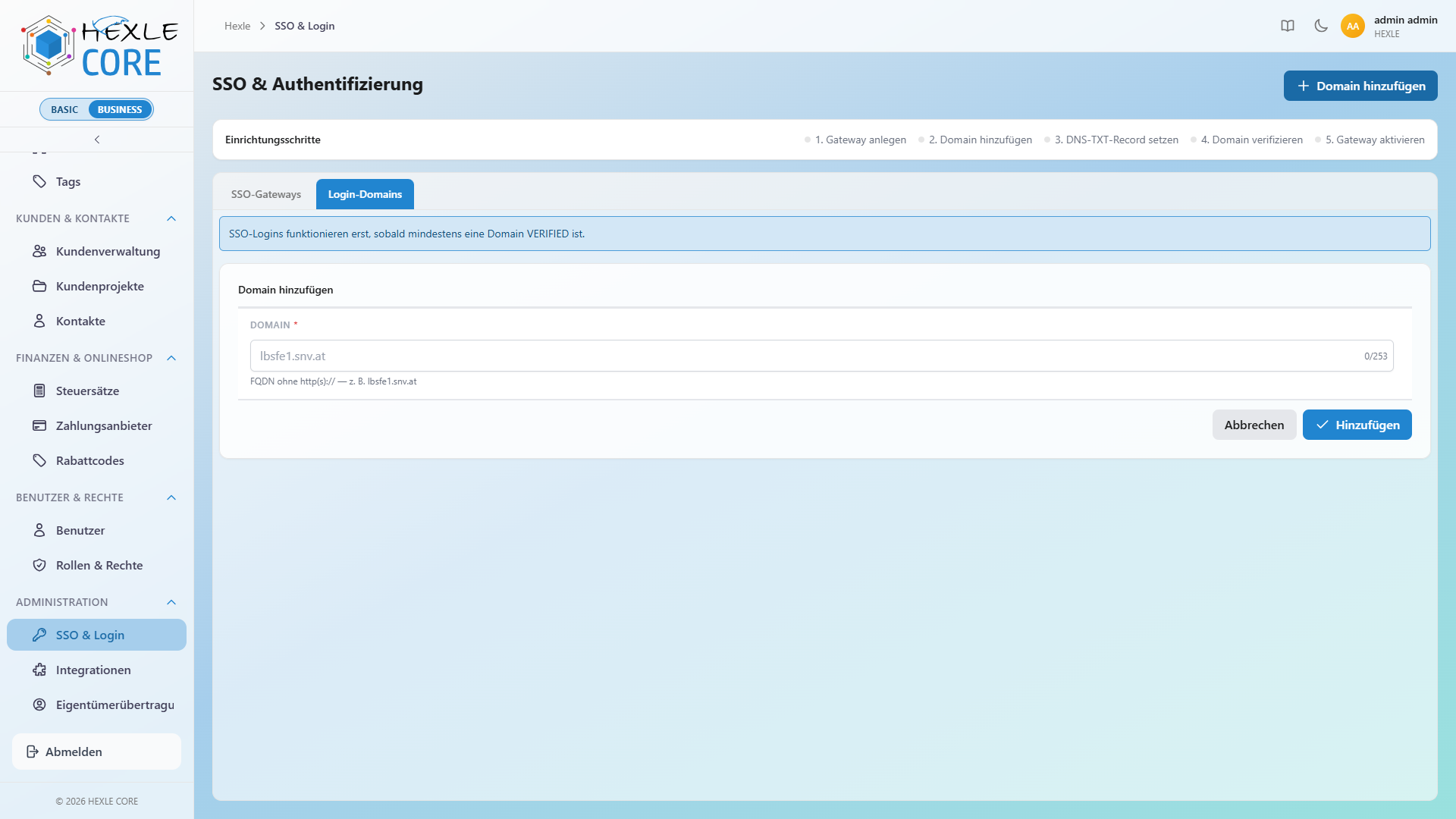
Task: Open the Kontakte page
Action: point(96,321)
